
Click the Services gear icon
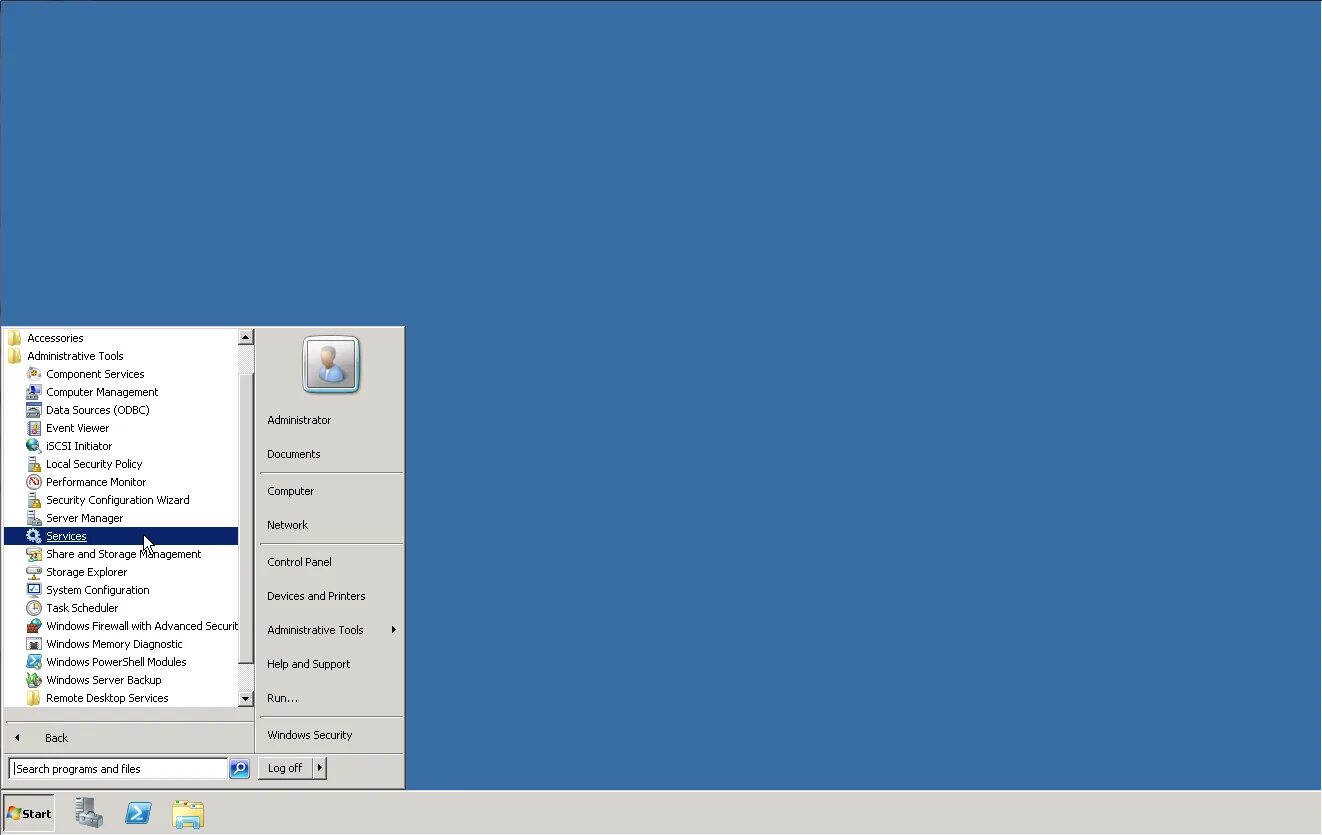pyautogui.click(x=34, y=536)
